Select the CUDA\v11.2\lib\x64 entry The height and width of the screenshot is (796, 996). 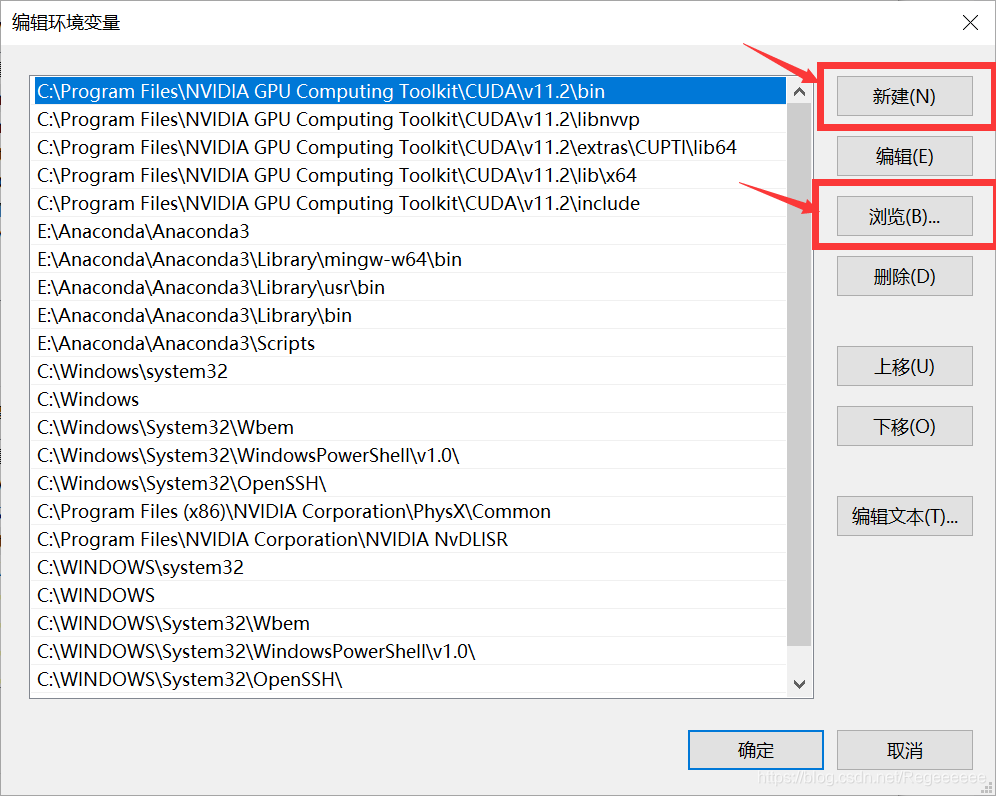(410, 175)
